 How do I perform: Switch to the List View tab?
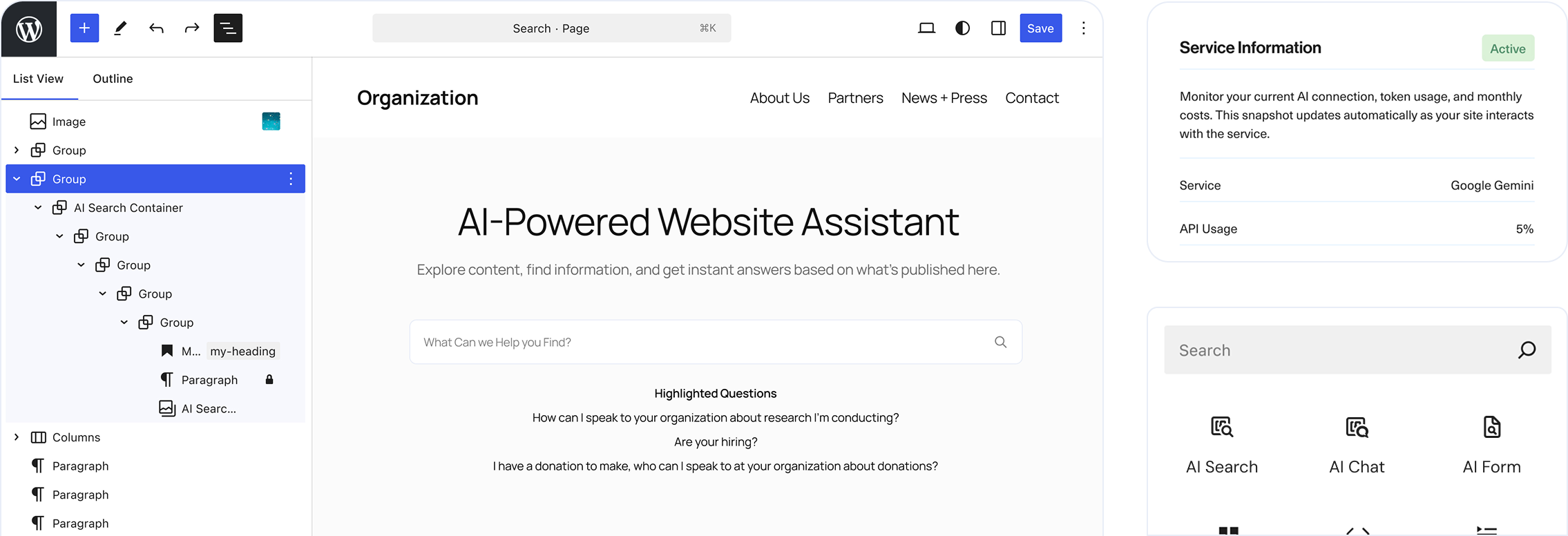click(38, 79)
